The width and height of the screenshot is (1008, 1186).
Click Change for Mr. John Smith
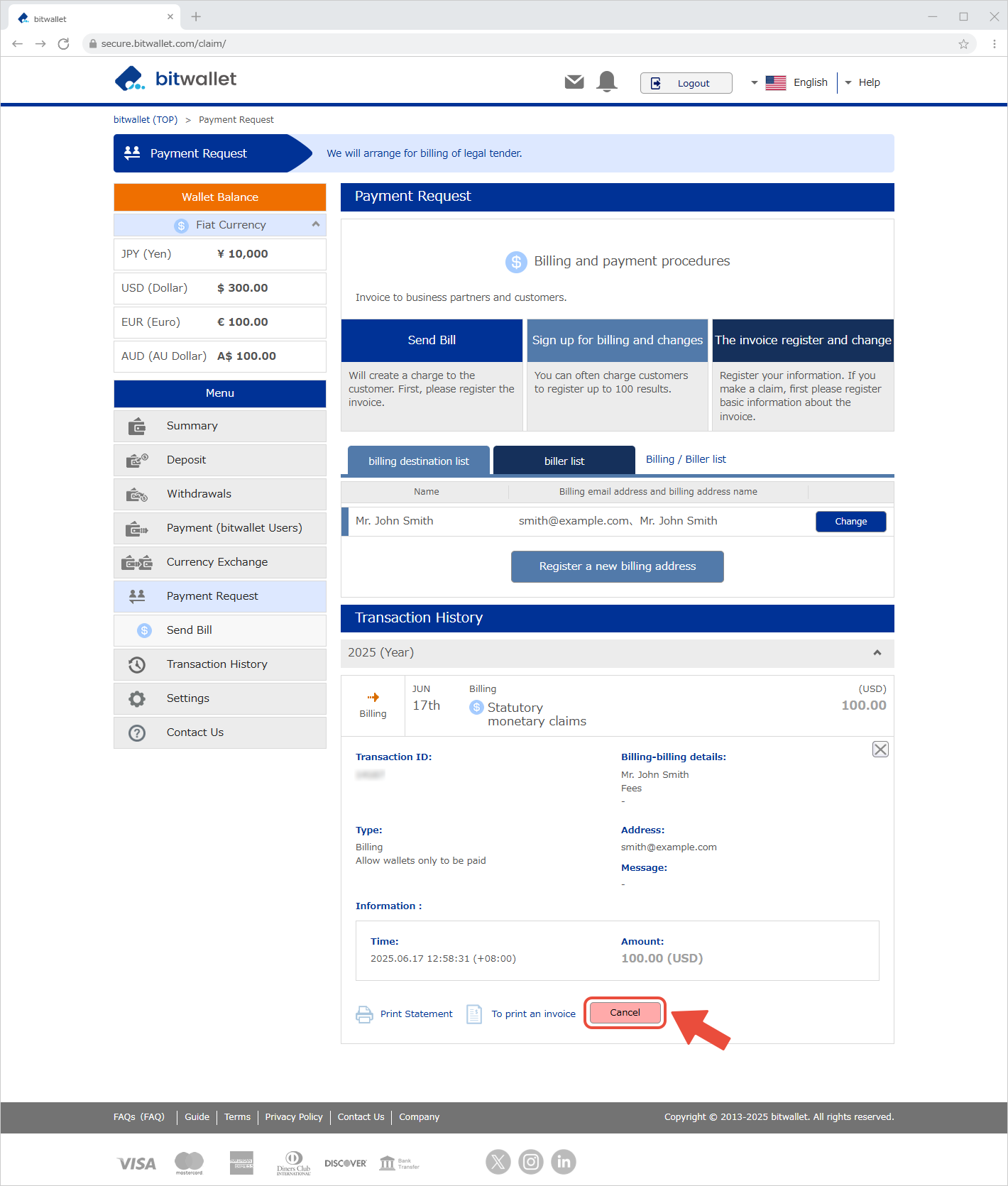click(850, 522)
